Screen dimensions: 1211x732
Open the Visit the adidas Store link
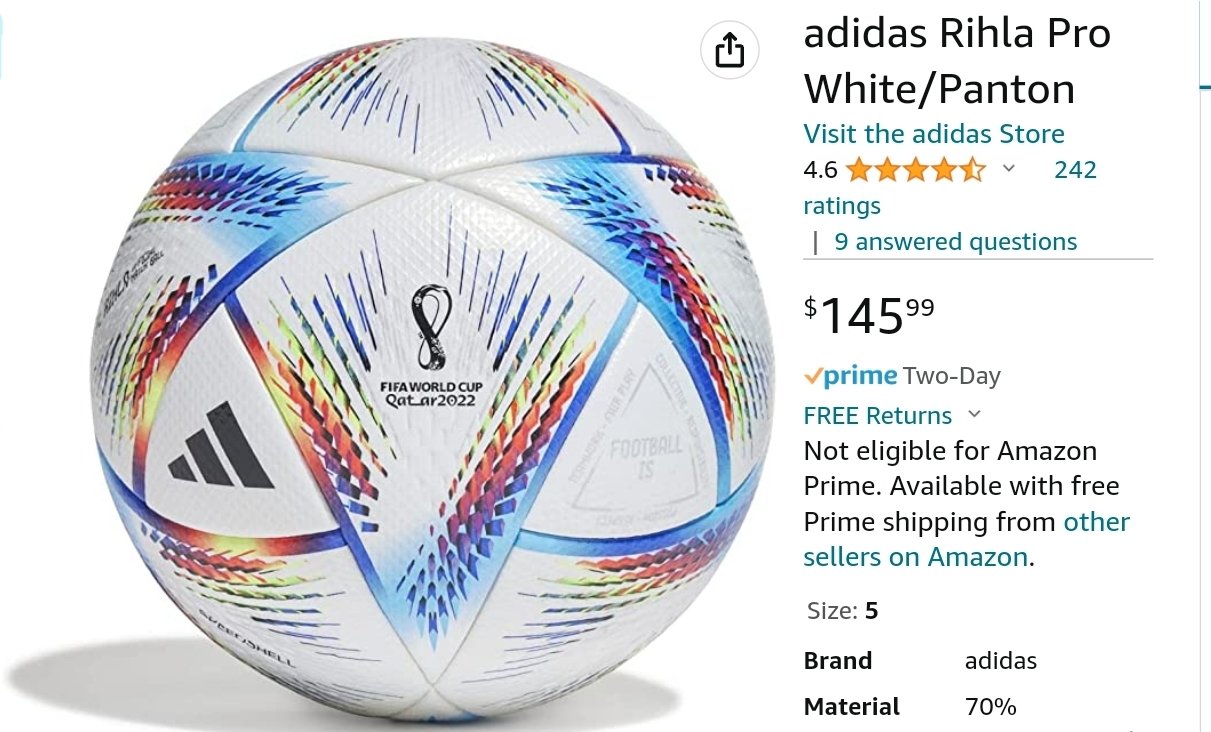pos(934,134)
